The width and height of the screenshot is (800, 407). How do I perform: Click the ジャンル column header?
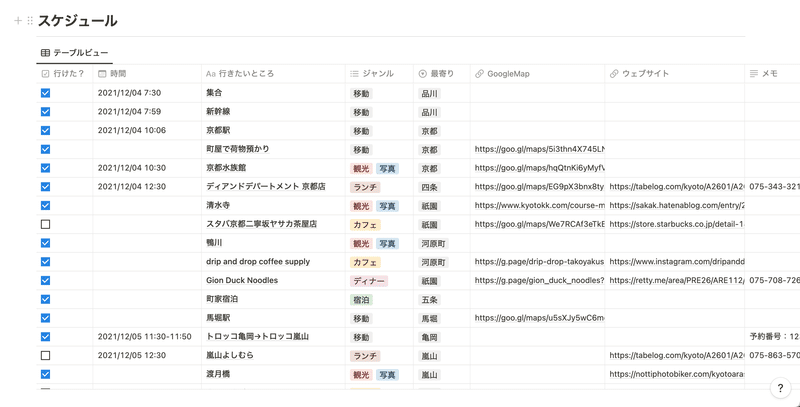379,73
